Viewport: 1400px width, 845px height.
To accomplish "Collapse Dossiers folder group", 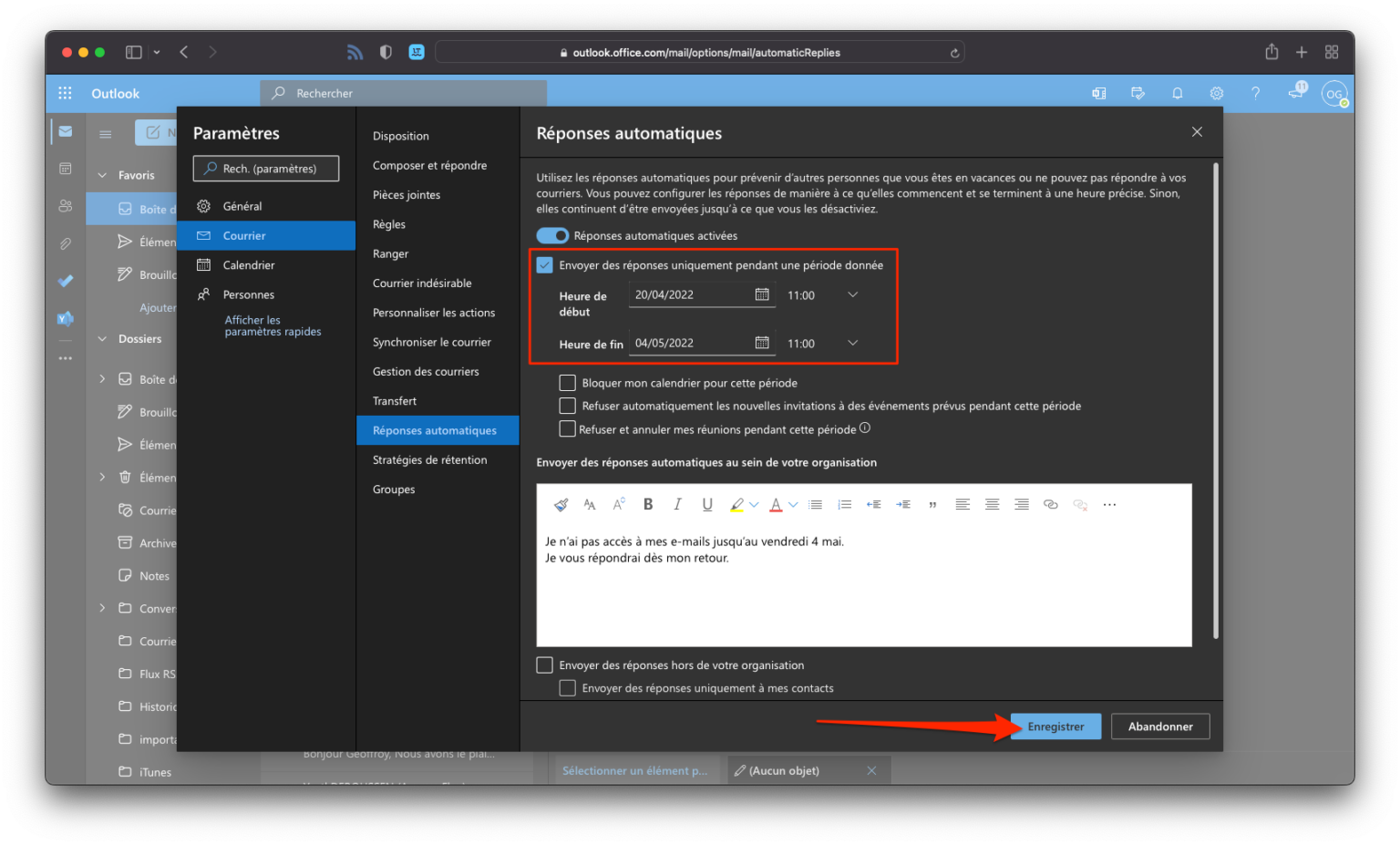I will 102,338.
